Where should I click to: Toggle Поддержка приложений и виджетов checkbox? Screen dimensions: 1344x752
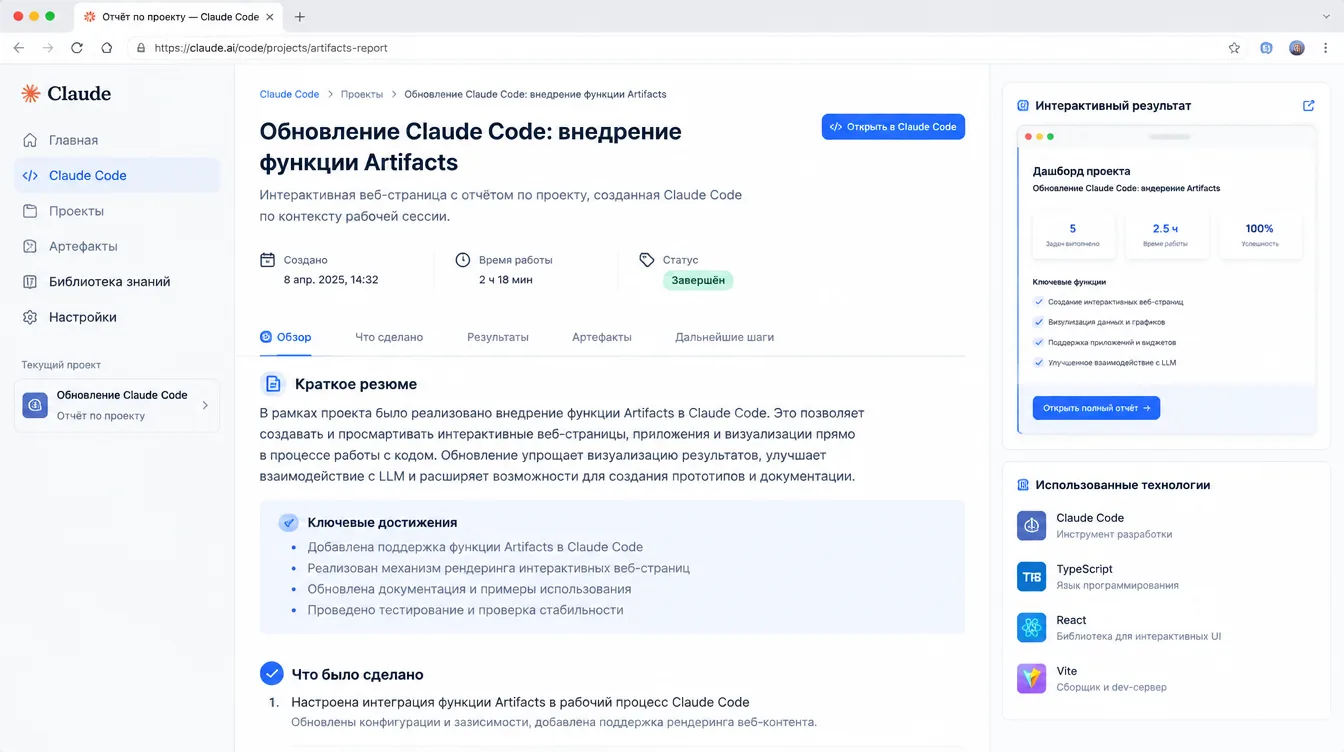(1038, 342)
